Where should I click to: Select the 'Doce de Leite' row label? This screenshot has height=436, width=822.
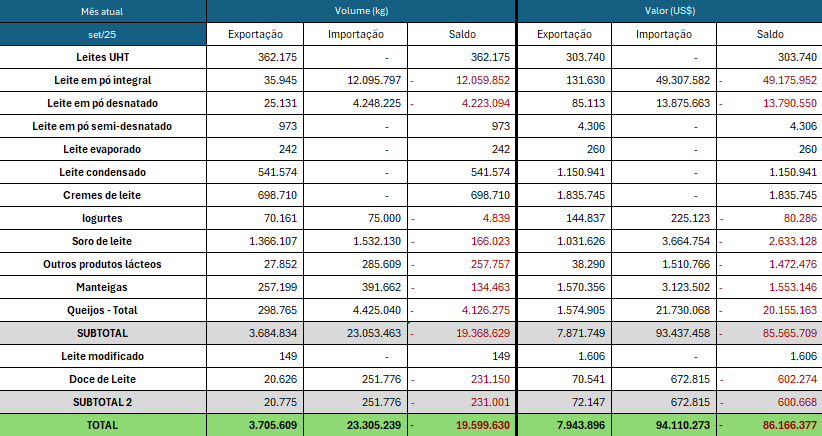tap(103, 379)
